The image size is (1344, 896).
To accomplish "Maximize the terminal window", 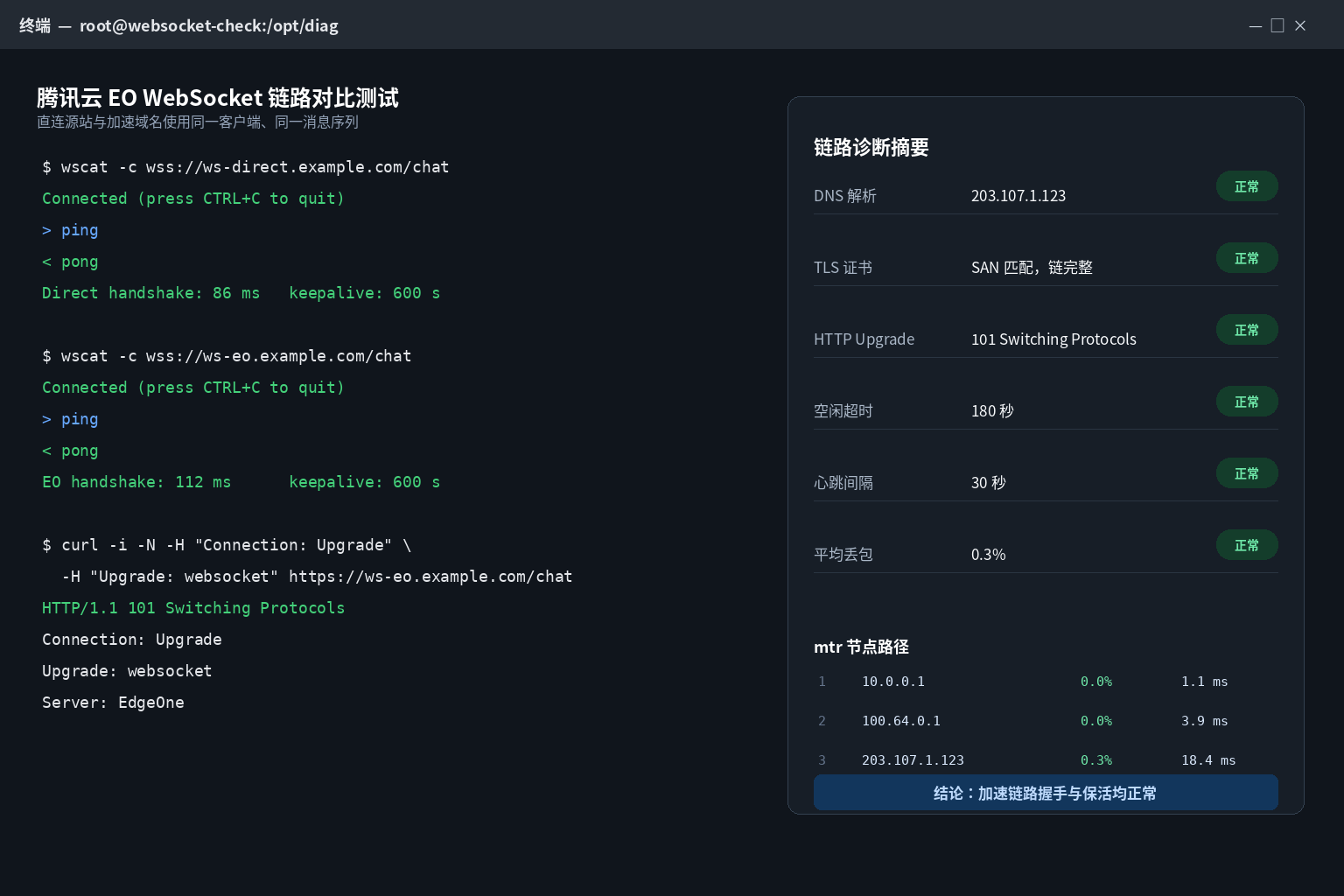I will (x=1277, y=26).
